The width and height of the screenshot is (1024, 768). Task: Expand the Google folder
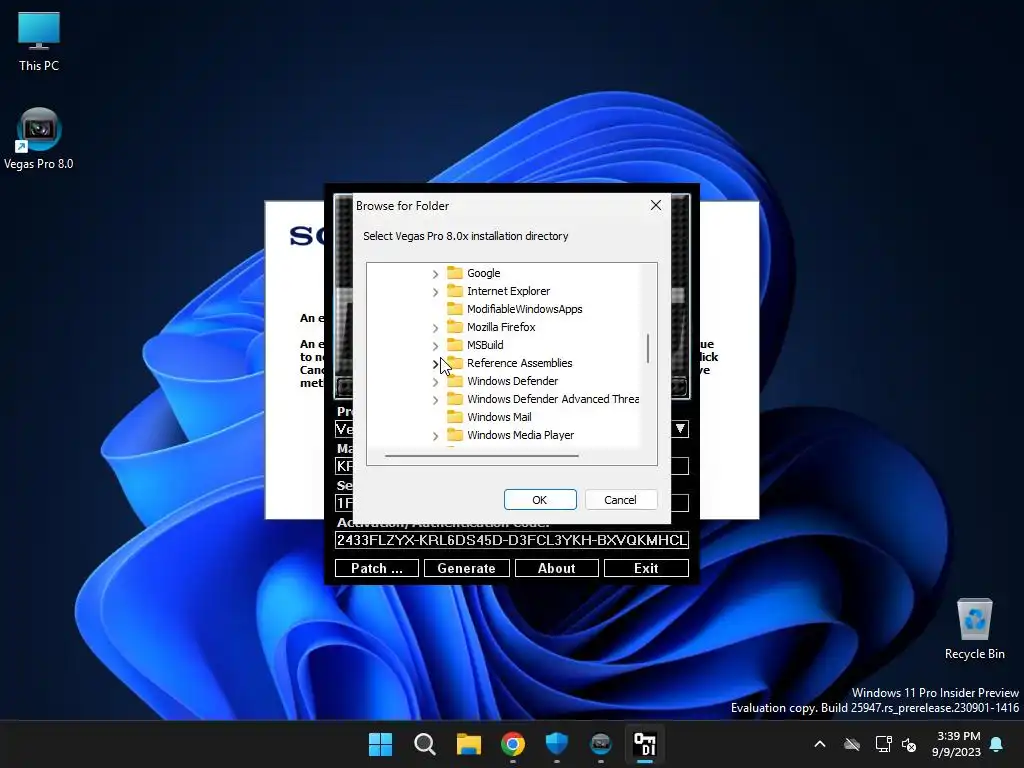coord(436,274)
